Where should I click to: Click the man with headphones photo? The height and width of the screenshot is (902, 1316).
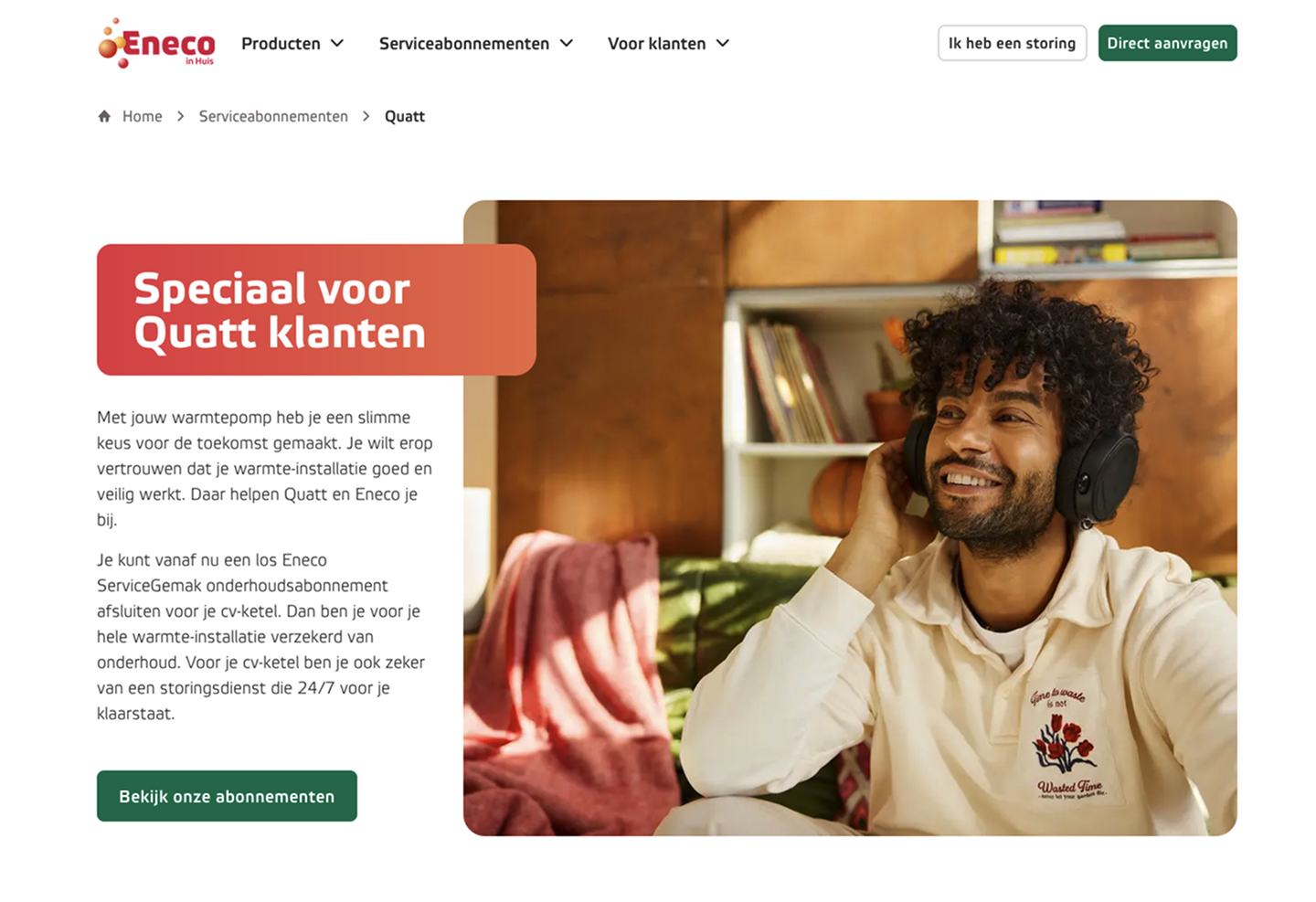[x=850, y=518]
